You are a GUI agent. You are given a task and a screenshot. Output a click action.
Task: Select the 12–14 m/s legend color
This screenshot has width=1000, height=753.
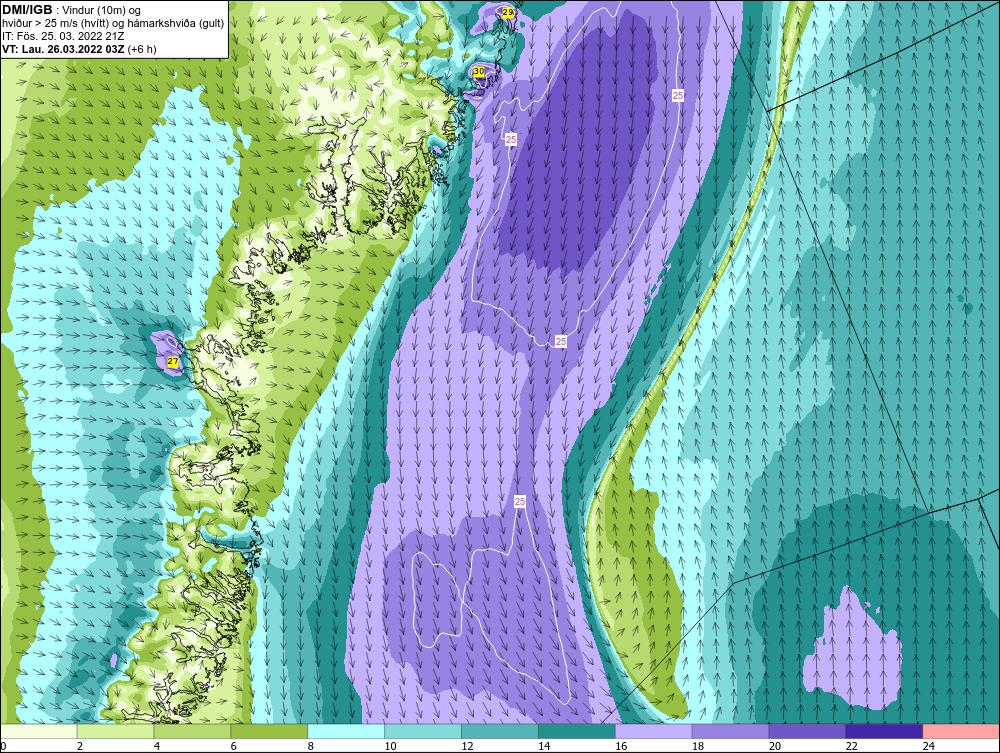click(x=500, y=731)
